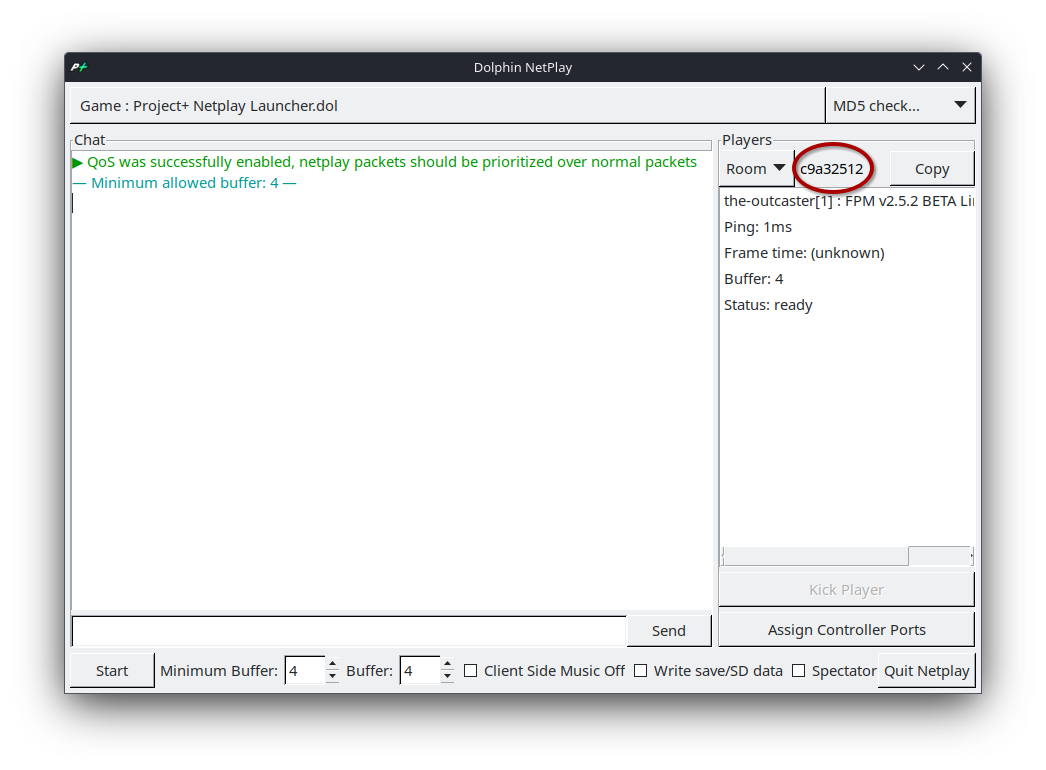Copy the room code with Copy button
Image resolution: width=1046 pixels, height=770 pixels.
pos(931,169)
